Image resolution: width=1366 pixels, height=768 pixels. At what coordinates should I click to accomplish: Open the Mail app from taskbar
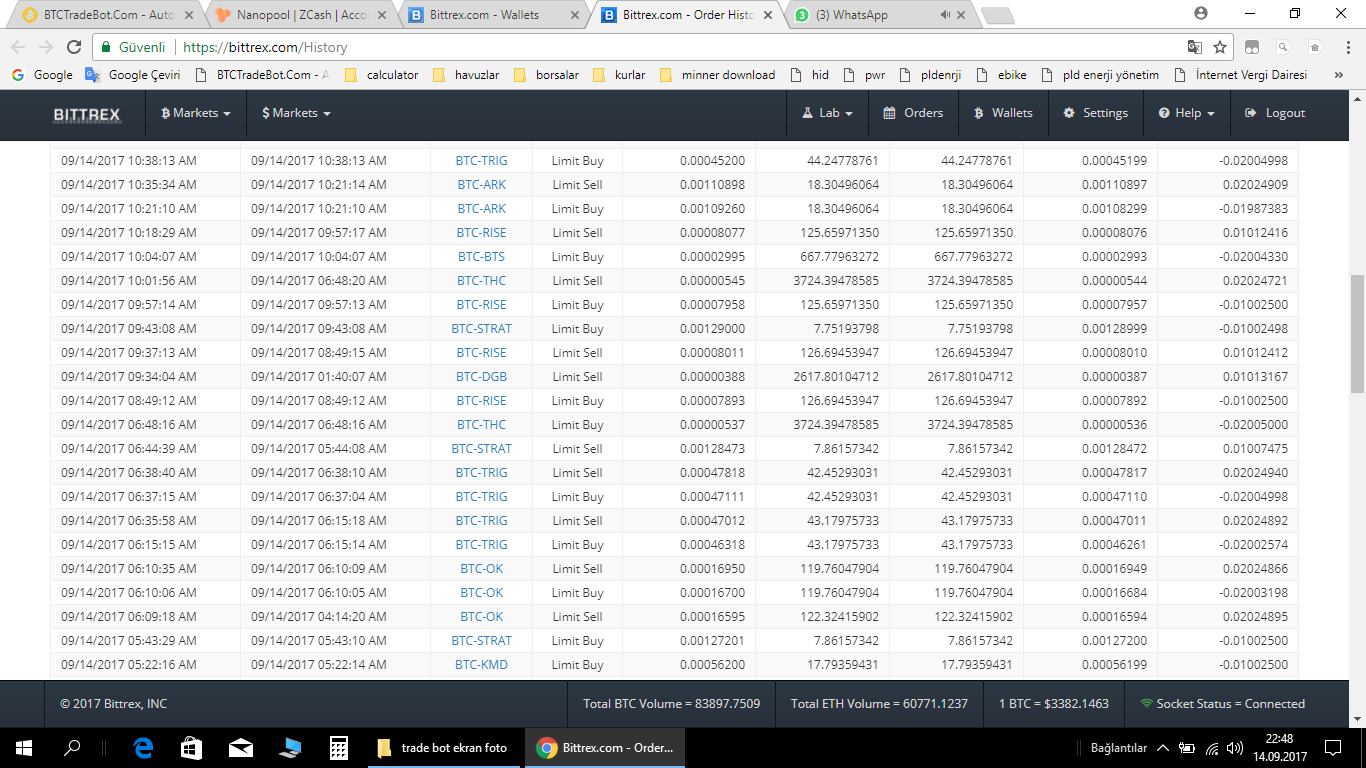(240, 747)
